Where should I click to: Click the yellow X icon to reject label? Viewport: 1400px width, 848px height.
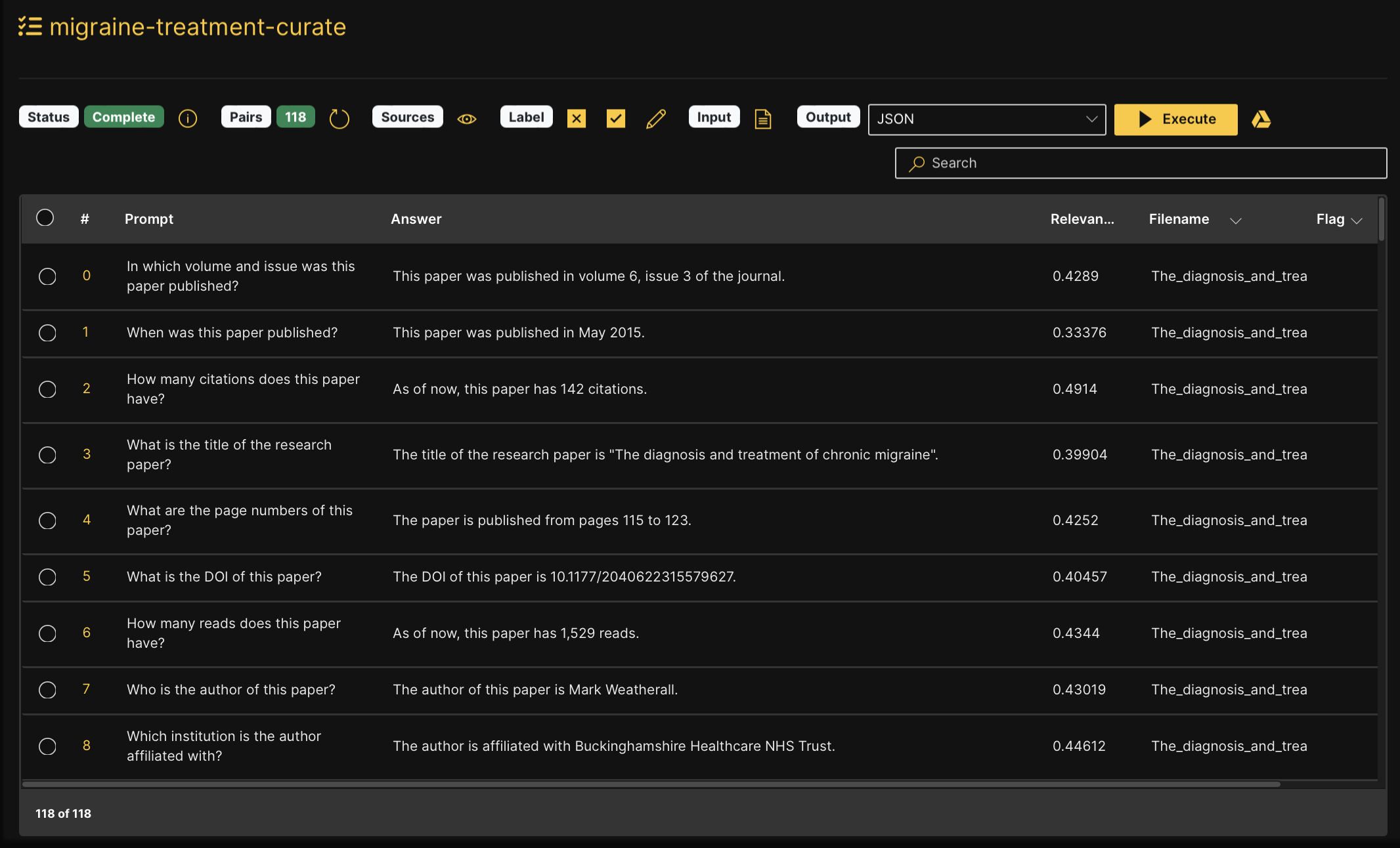[x=577, y=119]
